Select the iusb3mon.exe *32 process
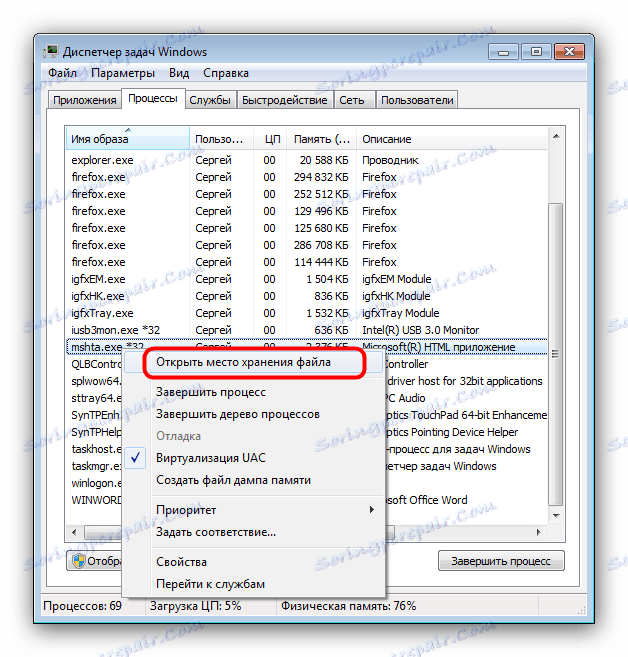Viewport: 628px width, 657px height. [x=307, y=330]
